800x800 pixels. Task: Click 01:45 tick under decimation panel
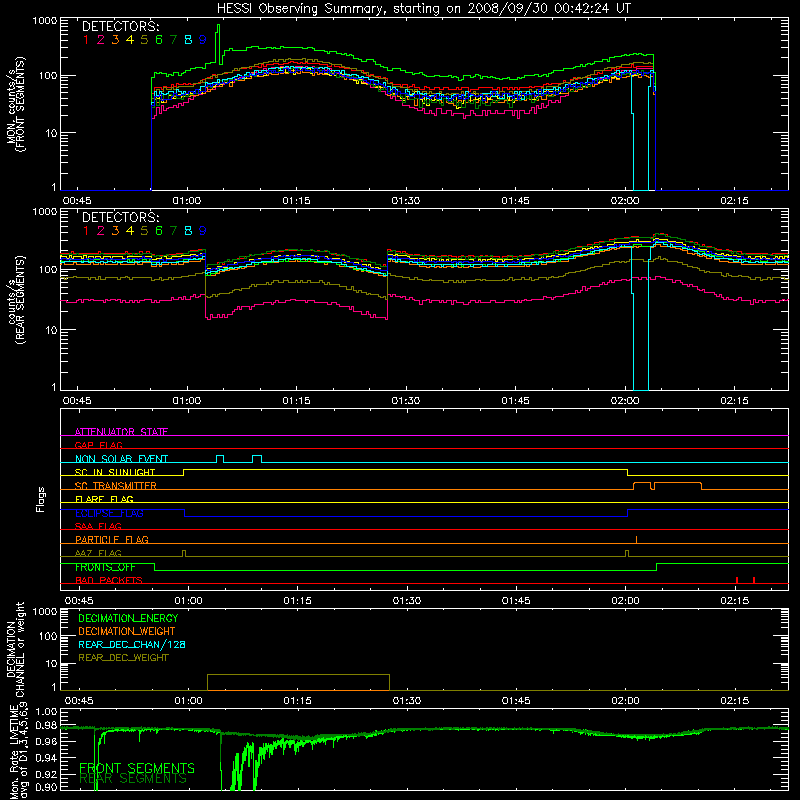pyautogui.click(x=516, y=701)
